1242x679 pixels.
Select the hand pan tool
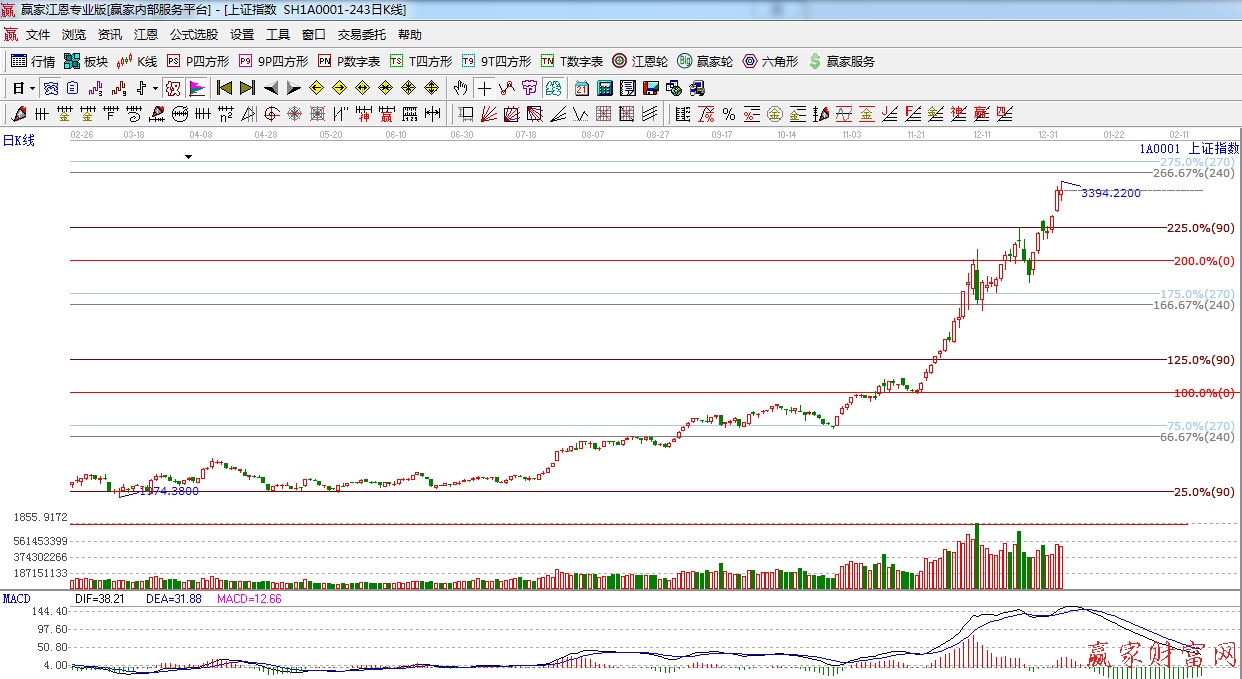460,88
